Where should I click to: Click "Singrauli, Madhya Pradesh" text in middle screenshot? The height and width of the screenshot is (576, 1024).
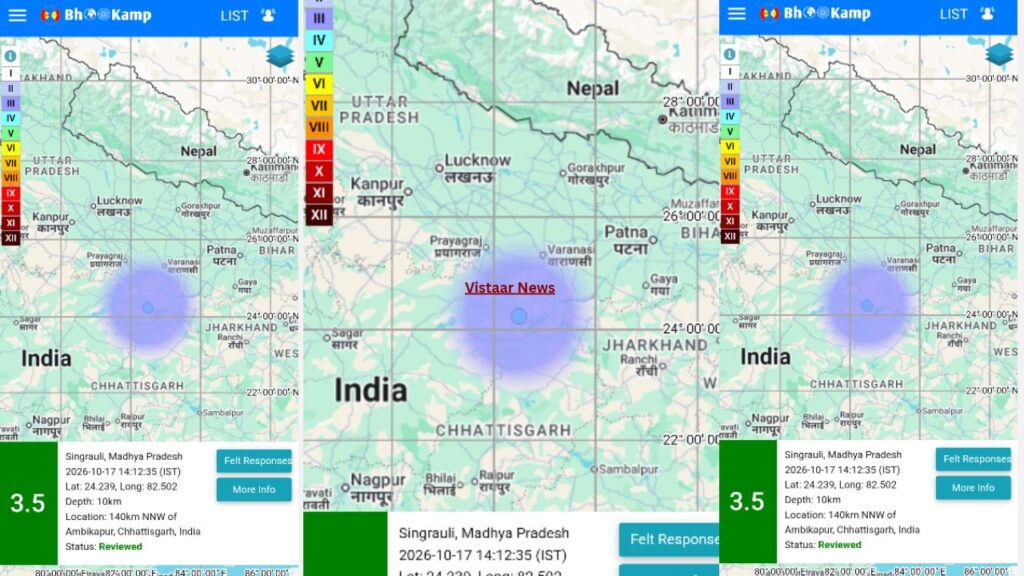(484, 533)
